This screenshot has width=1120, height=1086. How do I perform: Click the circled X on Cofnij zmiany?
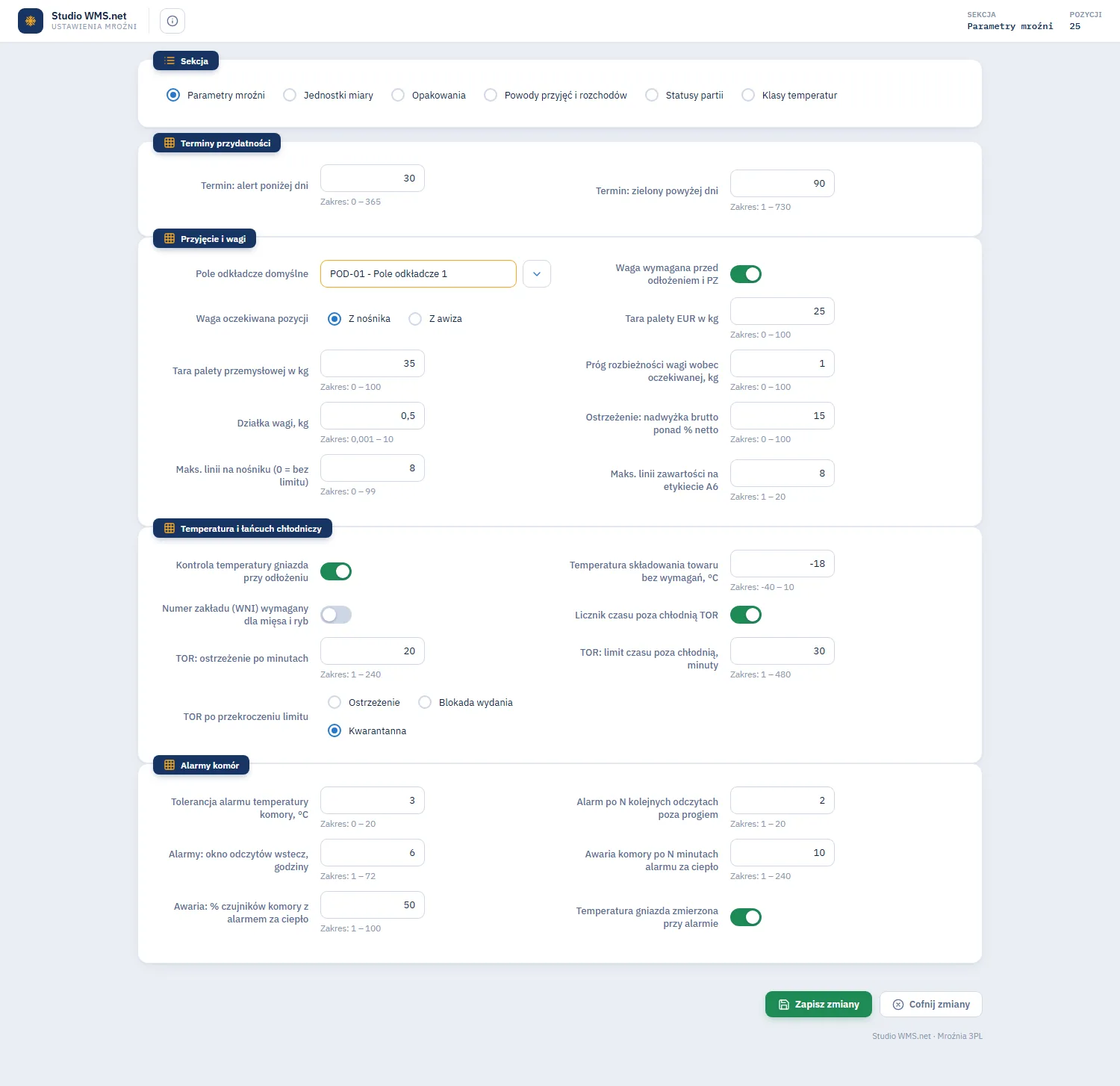[x=898, y=1005]
